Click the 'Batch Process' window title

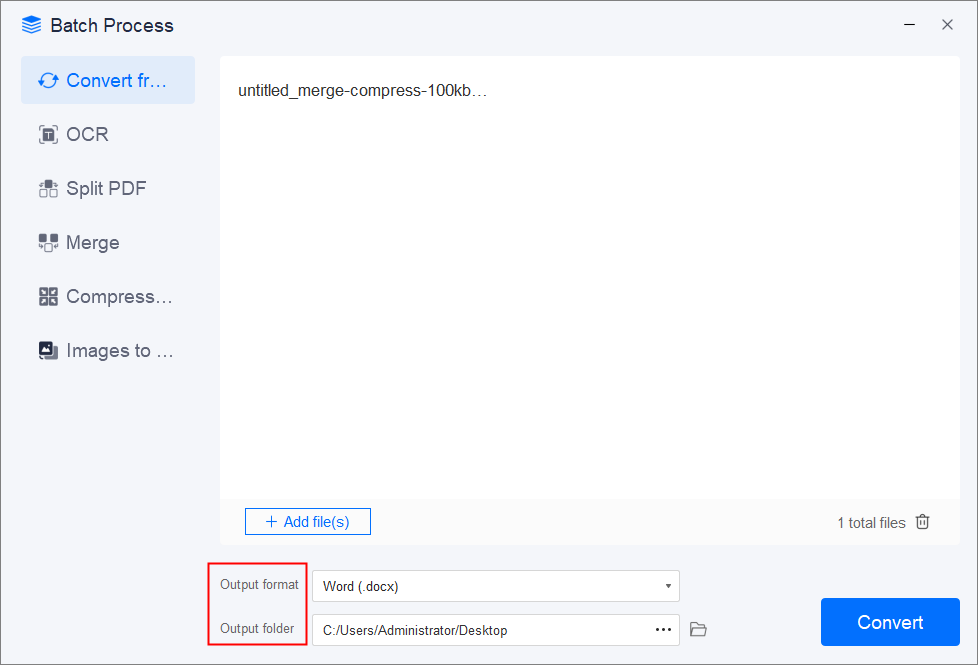tap(112, 26)
